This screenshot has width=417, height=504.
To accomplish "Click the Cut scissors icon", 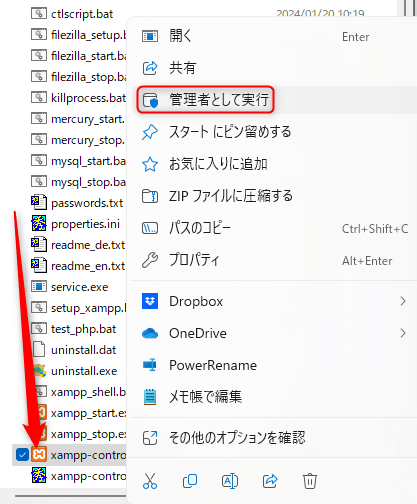I will click(x=150, y=481).
